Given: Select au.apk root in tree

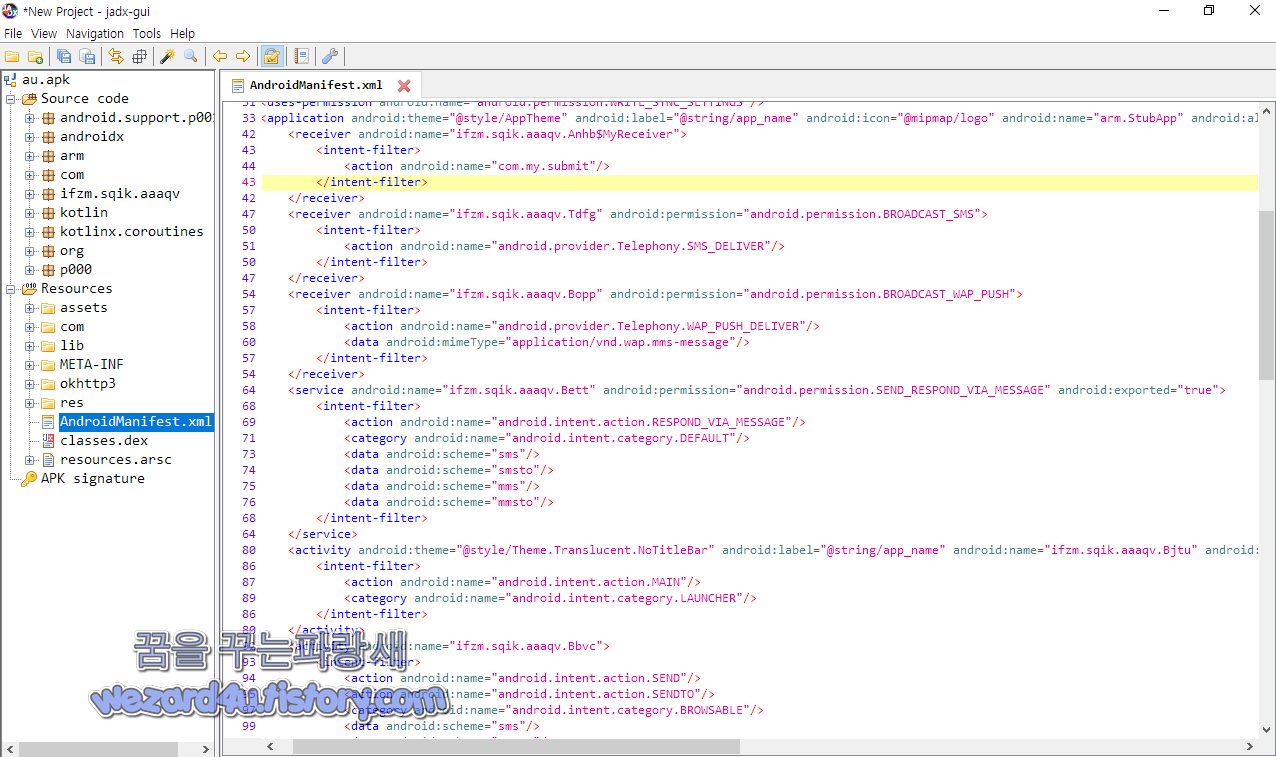Looking at the screenshot, I should tap(46, 80).
